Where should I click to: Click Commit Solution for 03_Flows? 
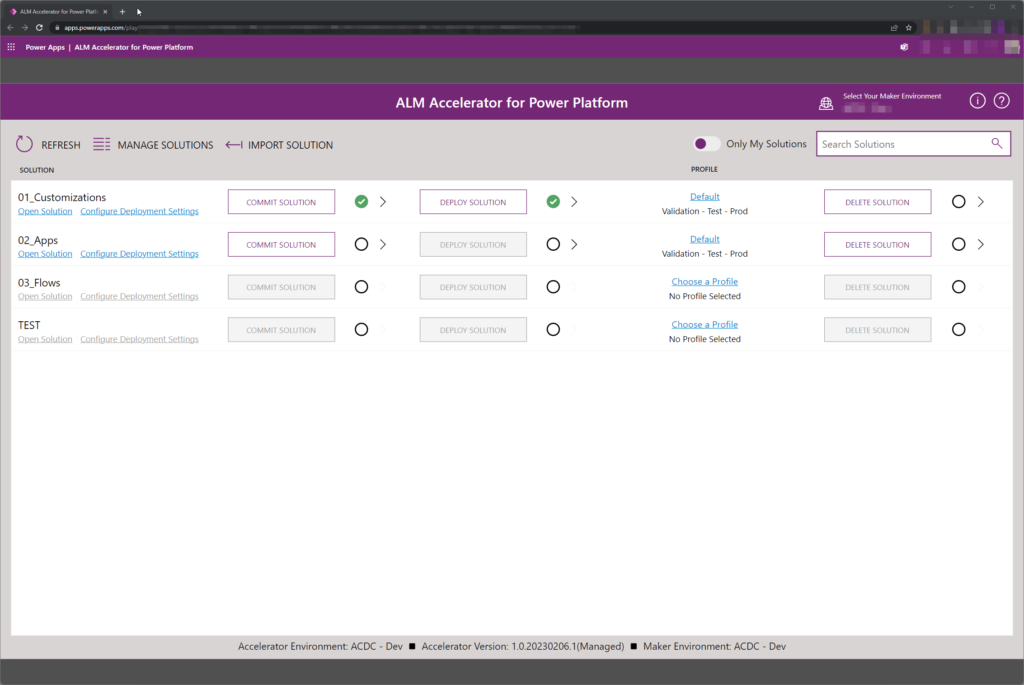click(281, 287)
